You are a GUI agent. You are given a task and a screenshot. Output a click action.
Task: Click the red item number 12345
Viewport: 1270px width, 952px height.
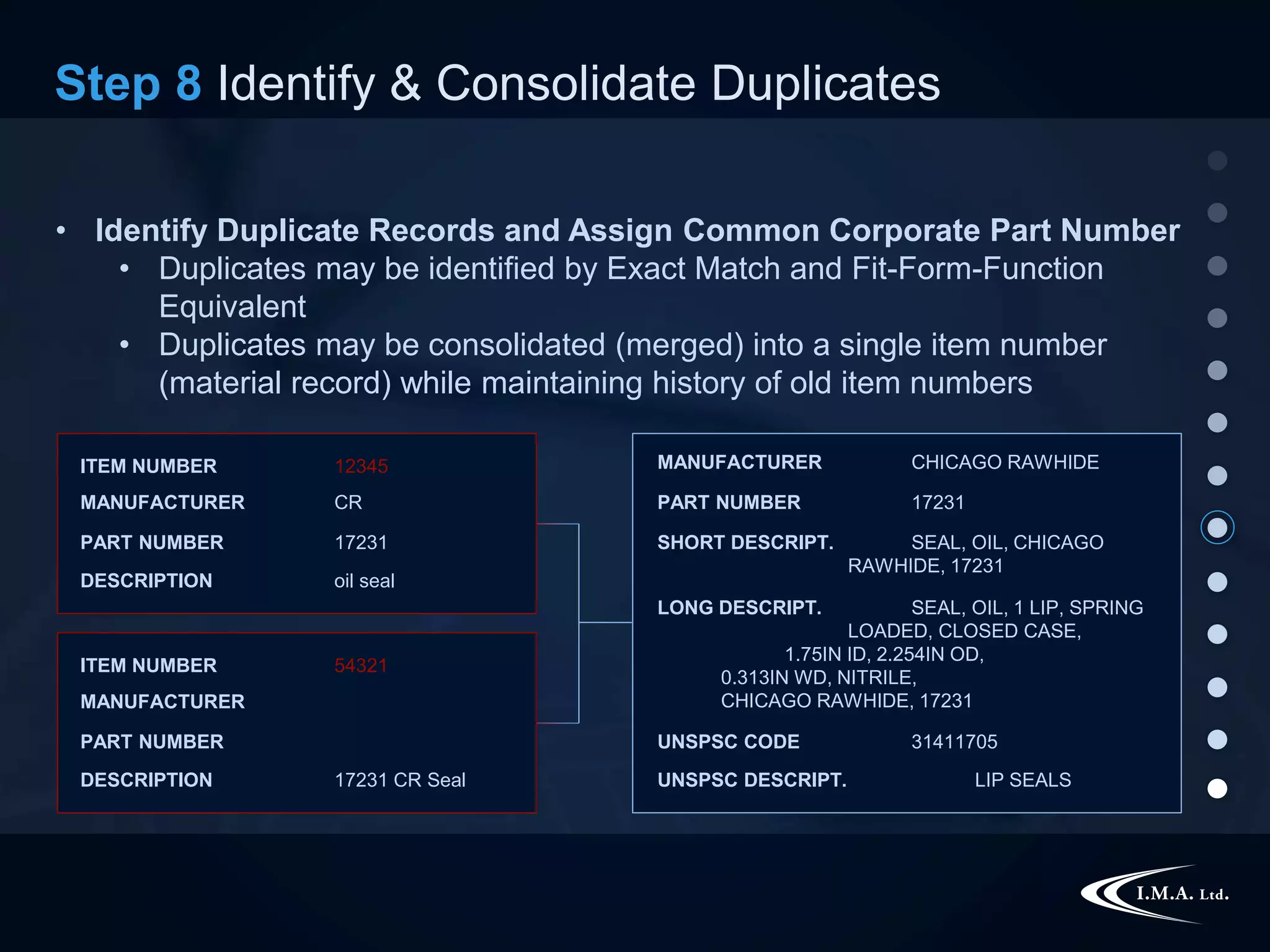[361, 466]
